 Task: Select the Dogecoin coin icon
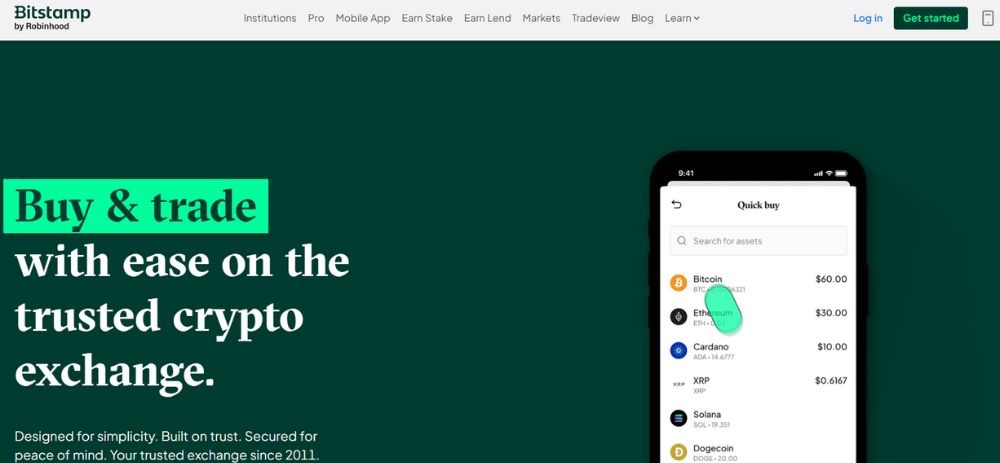679,452
